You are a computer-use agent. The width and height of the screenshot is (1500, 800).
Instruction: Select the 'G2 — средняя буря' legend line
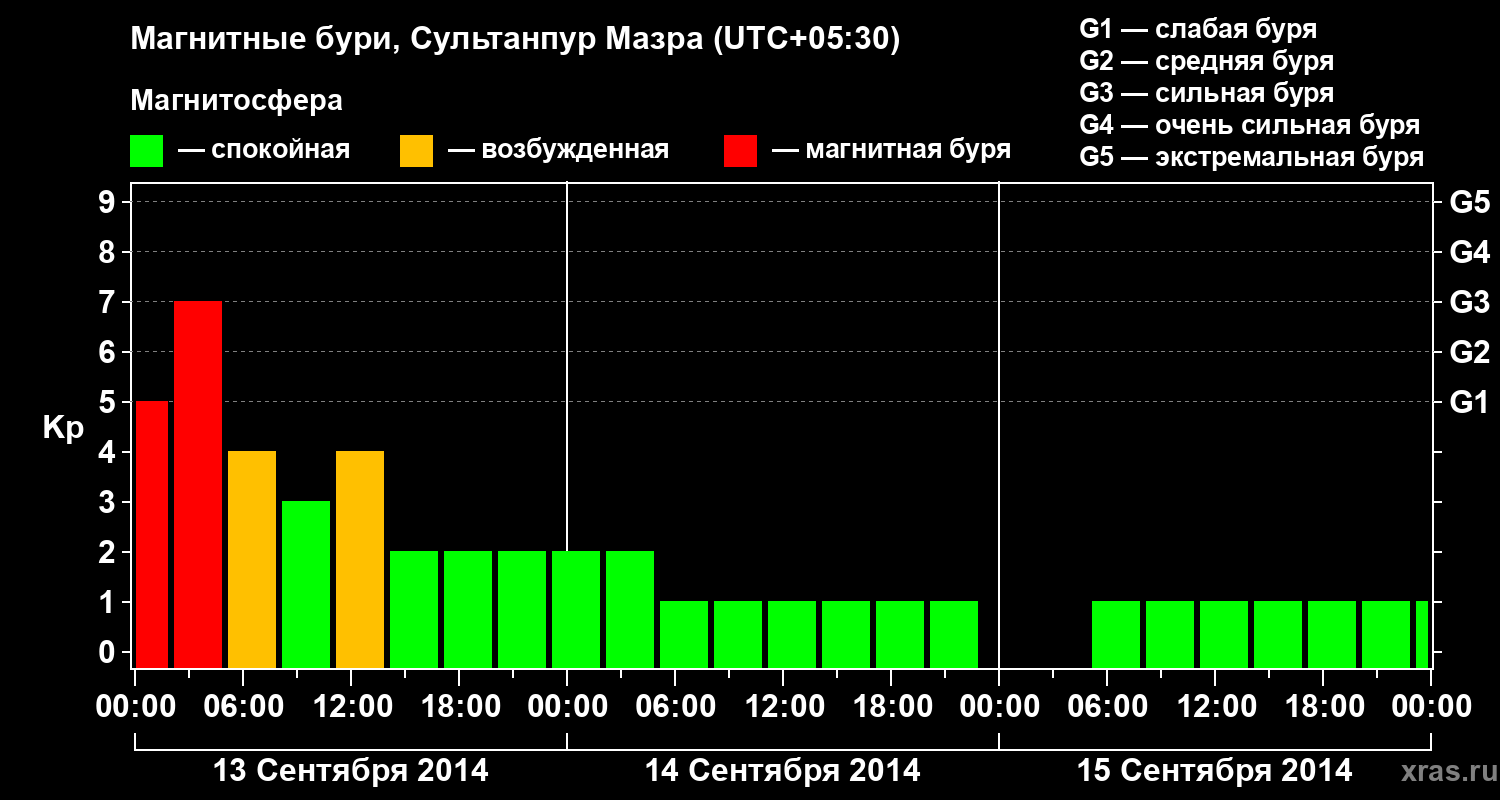pyautogui.click(x=1207, y=61)
